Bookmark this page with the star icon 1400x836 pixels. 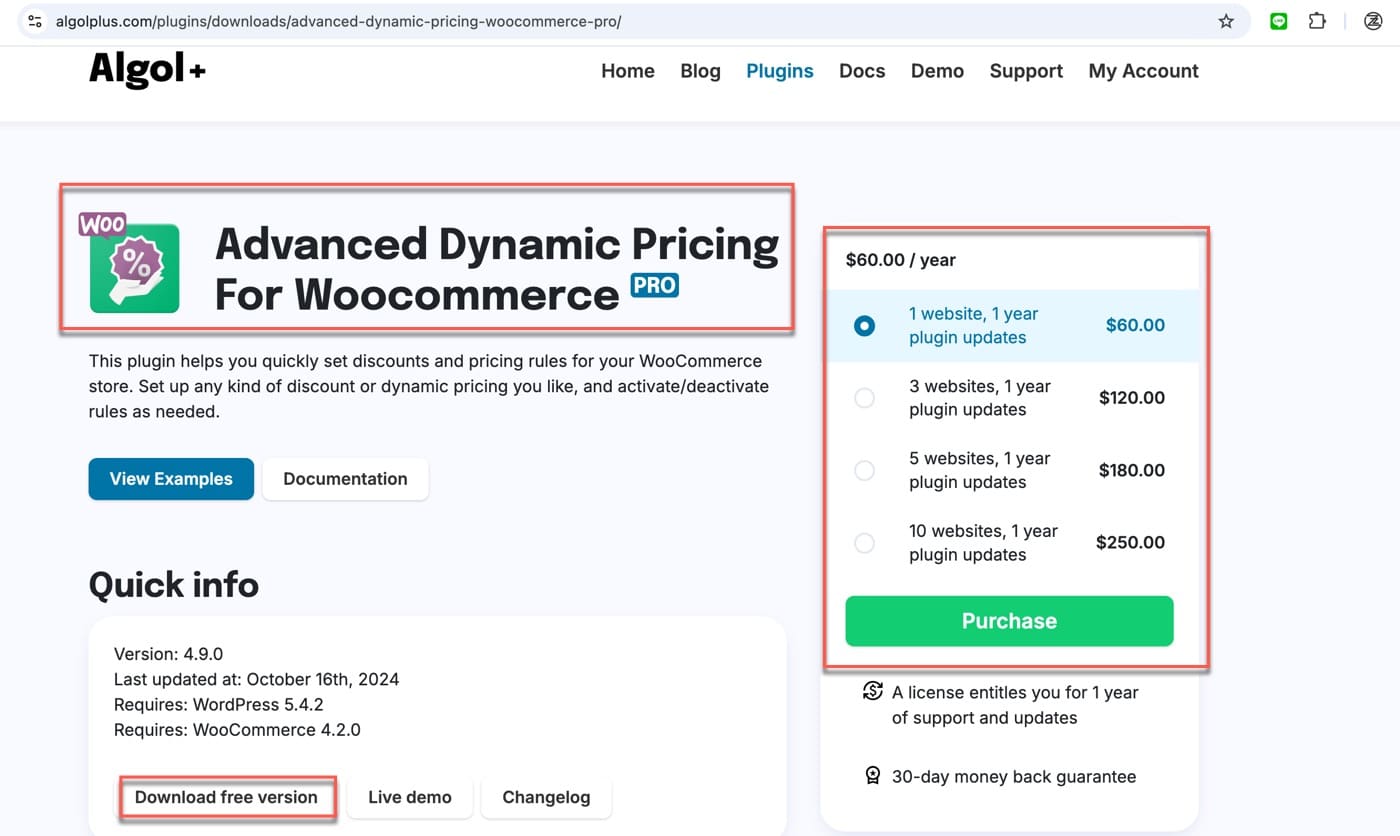tap(1226, 21)
